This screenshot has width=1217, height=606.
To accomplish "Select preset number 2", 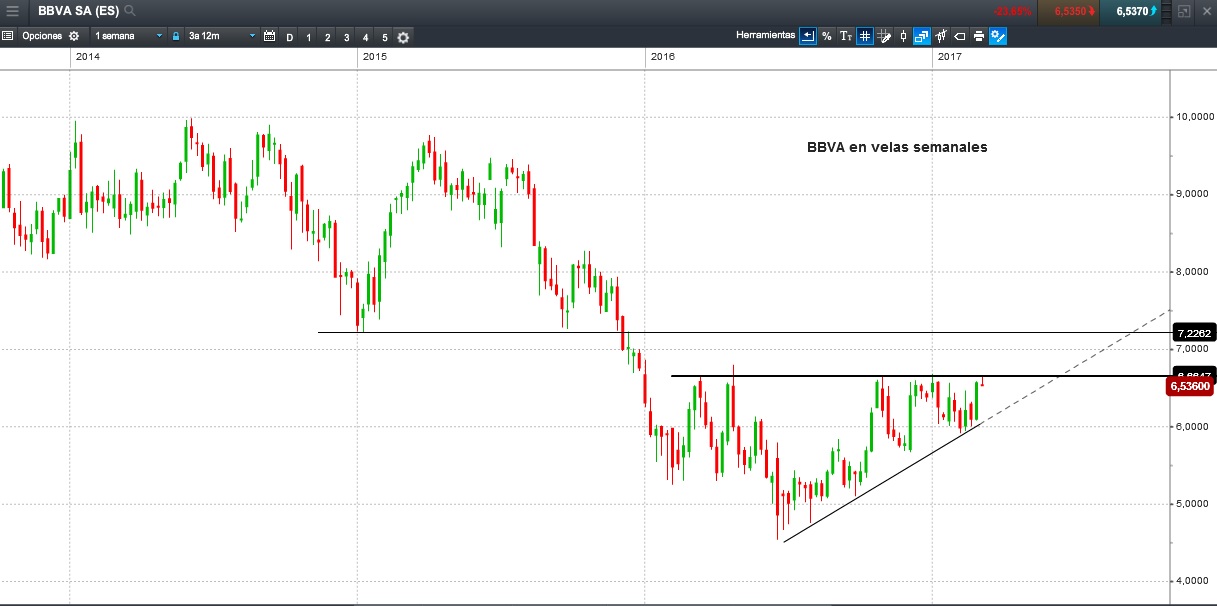I will pyautogui.click(x=327, y=37).
